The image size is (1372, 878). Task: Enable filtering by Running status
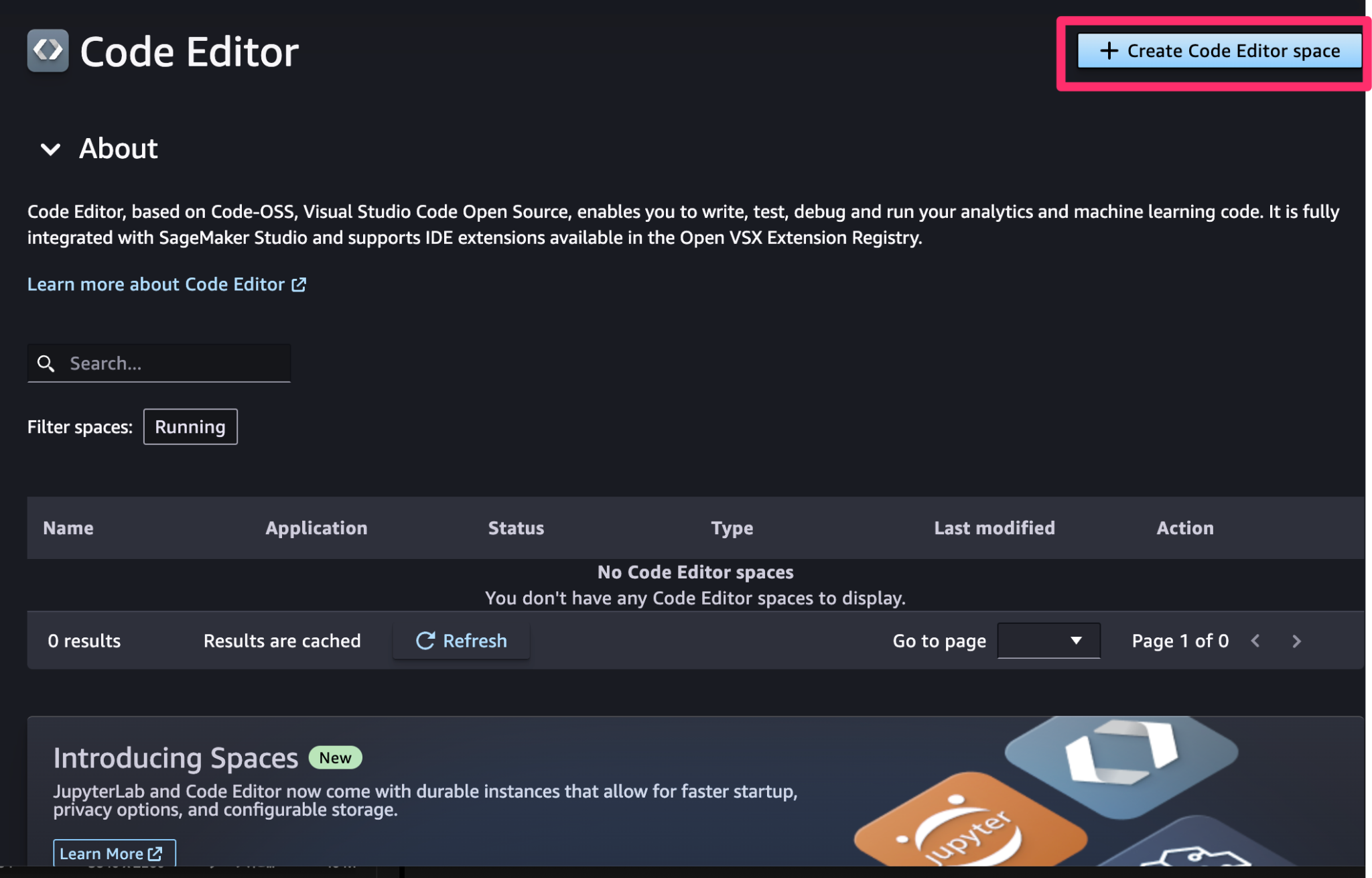tap(190, 426)
